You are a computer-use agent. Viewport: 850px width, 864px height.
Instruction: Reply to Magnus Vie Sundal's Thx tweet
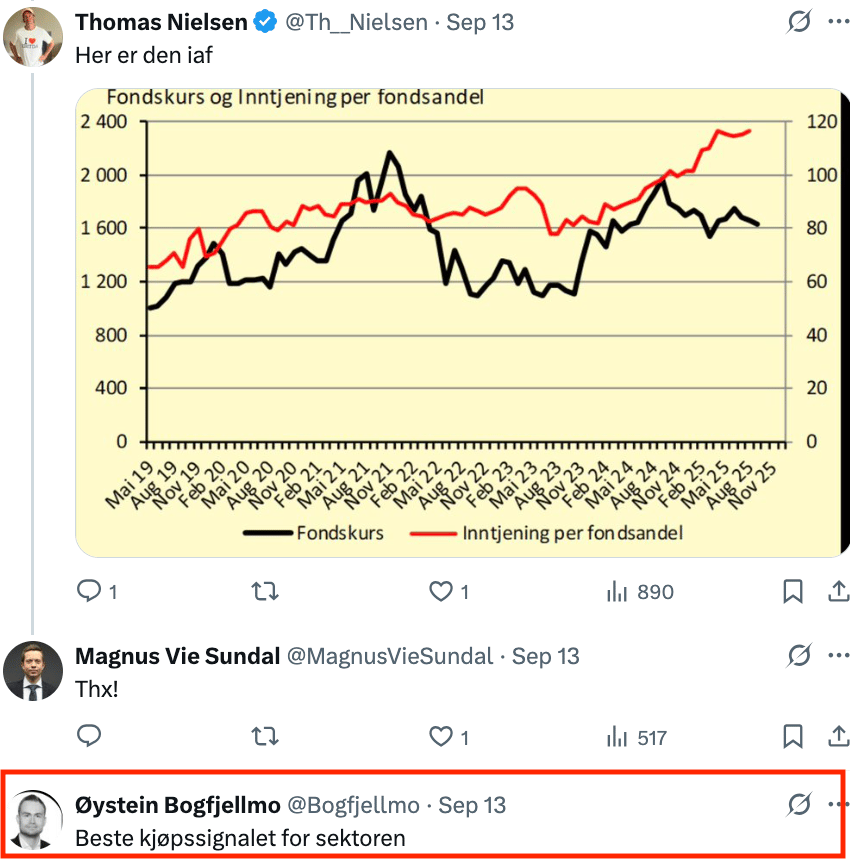pos(90,737)
